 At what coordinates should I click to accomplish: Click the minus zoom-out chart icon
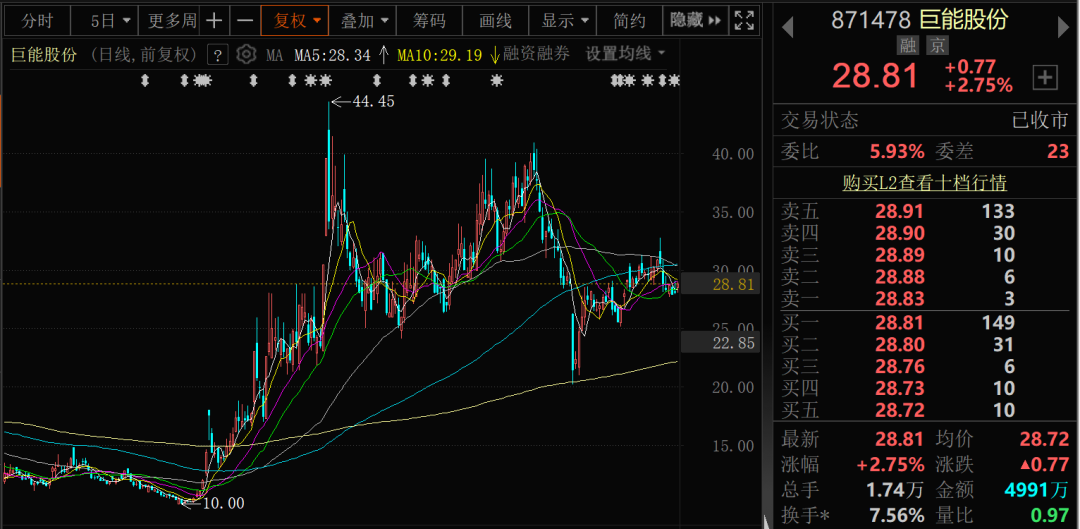point(245,21)
